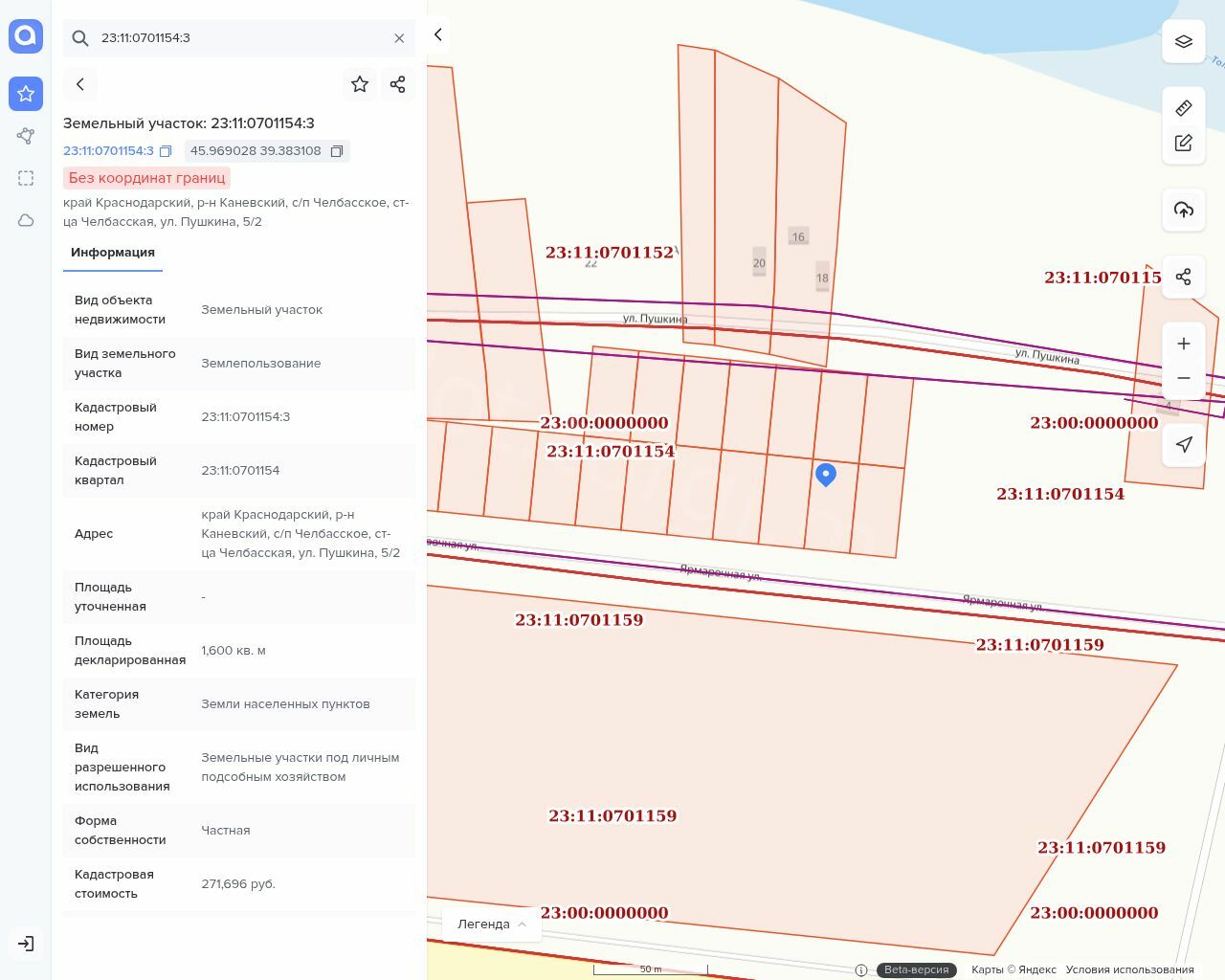This screenshot has width=1225, height=980.
Task: Open the area selection tool in sidebar
Action: tap(26, 178)
